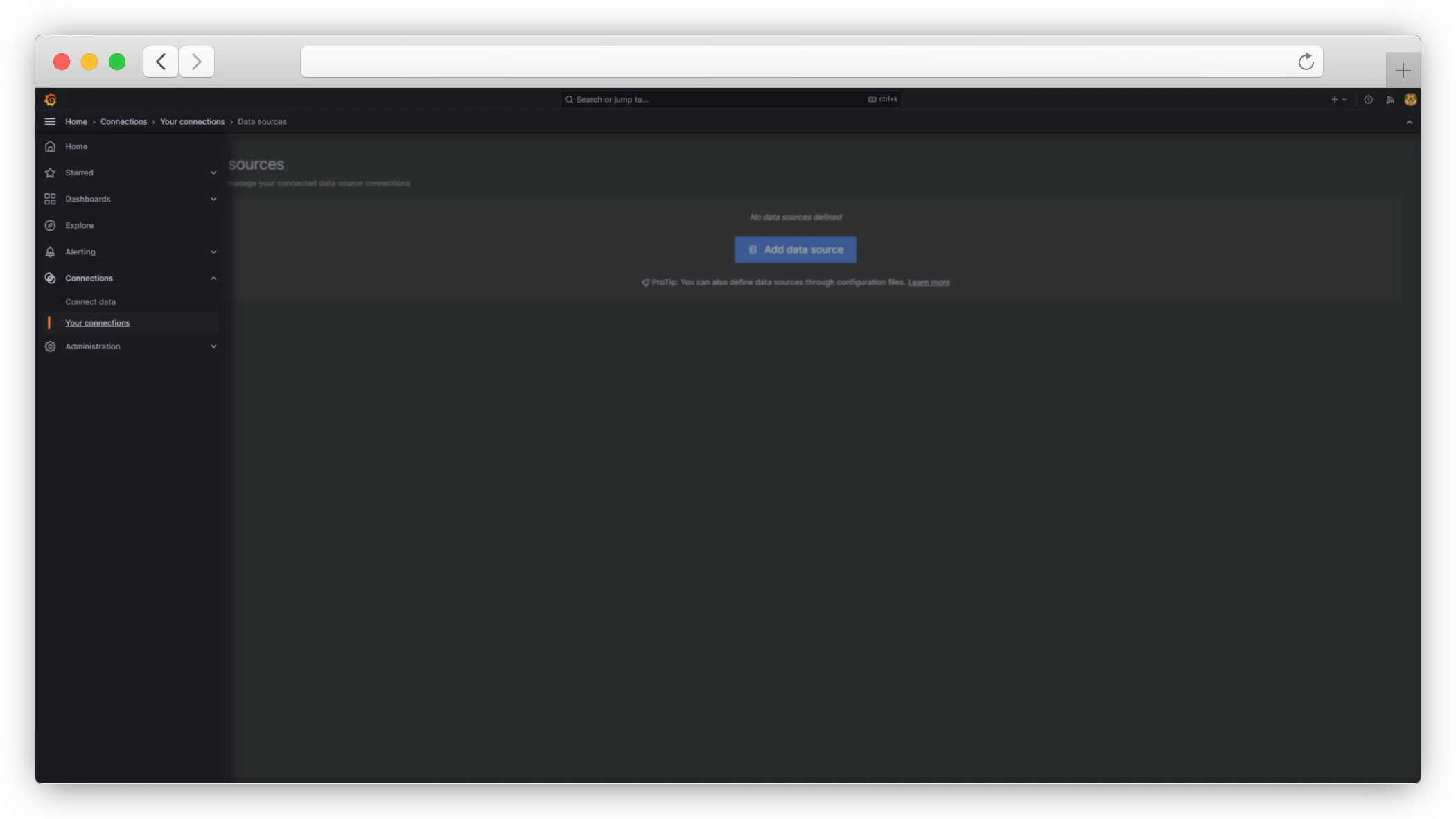This screenshot has width=1456, height=819.
Task: Collapse the breadcrumb bar with the chevron
Action: click(x=1408, y=122)
